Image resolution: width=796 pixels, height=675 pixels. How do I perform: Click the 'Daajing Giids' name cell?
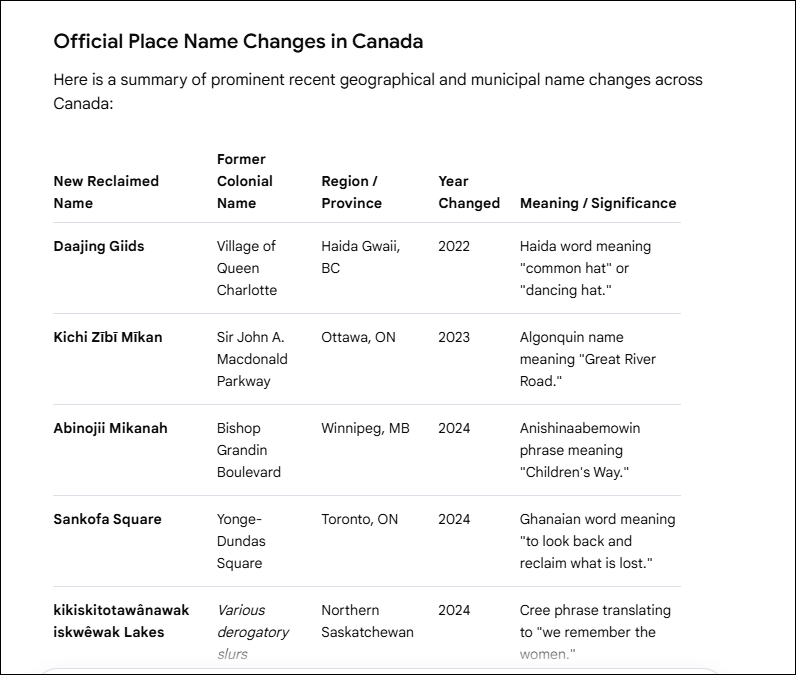[99, 246]
